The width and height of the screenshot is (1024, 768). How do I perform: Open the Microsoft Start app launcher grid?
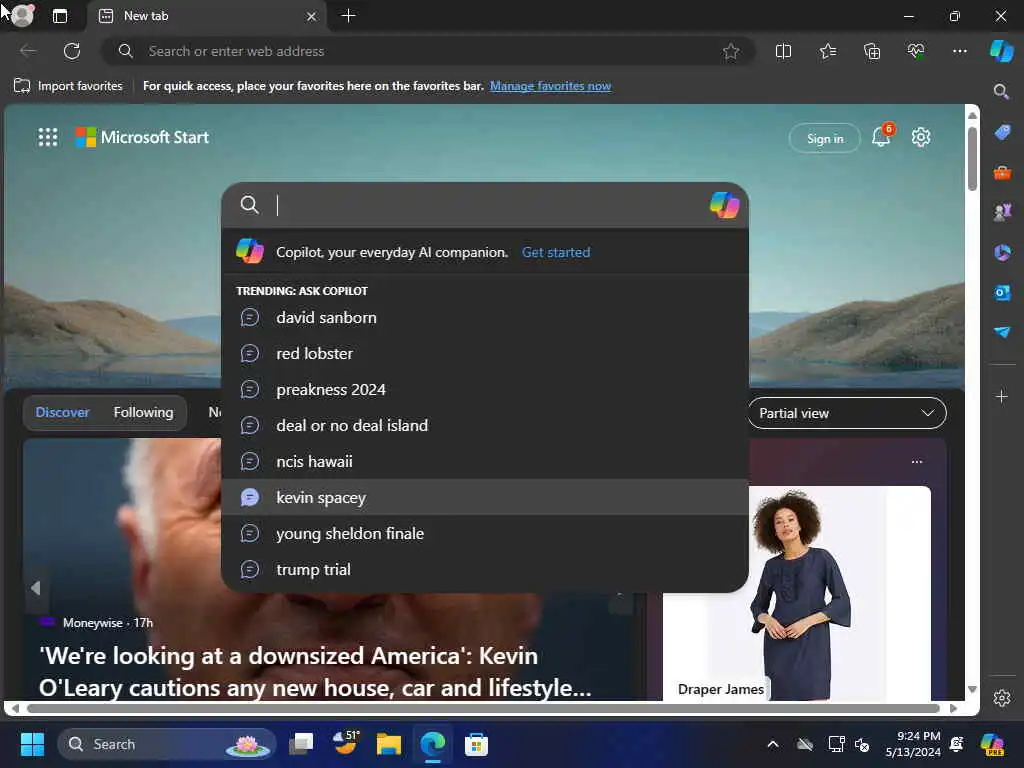coord(48,137)
